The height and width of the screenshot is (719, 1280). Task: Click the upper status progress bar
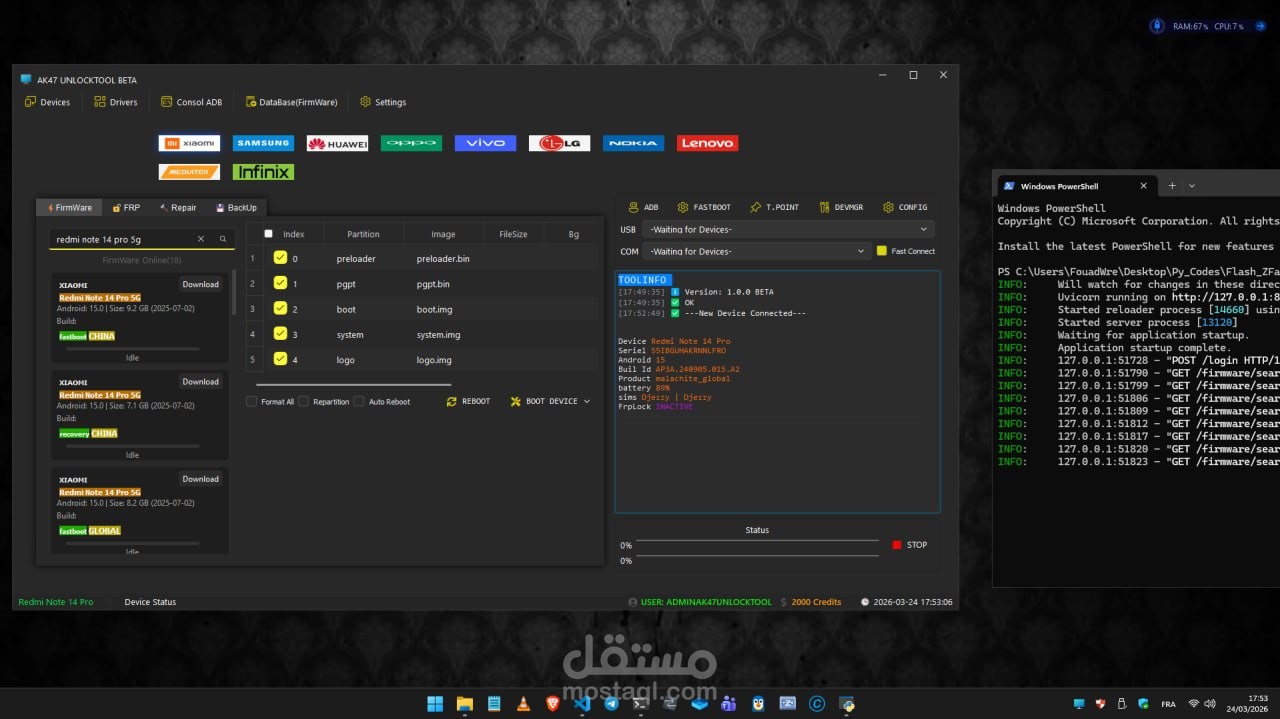757,541
